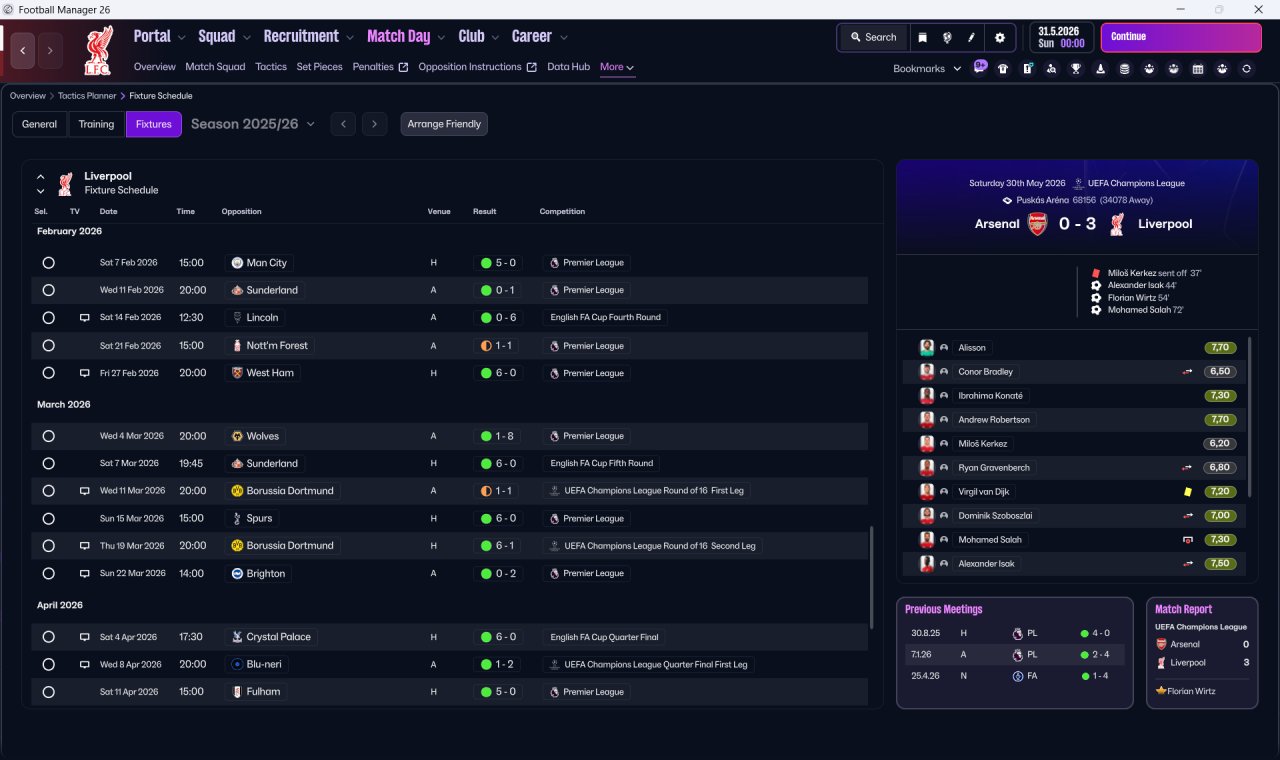This screenshot has width=1280, height=760.
Task: Select the Wolves fixture radio button
Action: [48, 436]
